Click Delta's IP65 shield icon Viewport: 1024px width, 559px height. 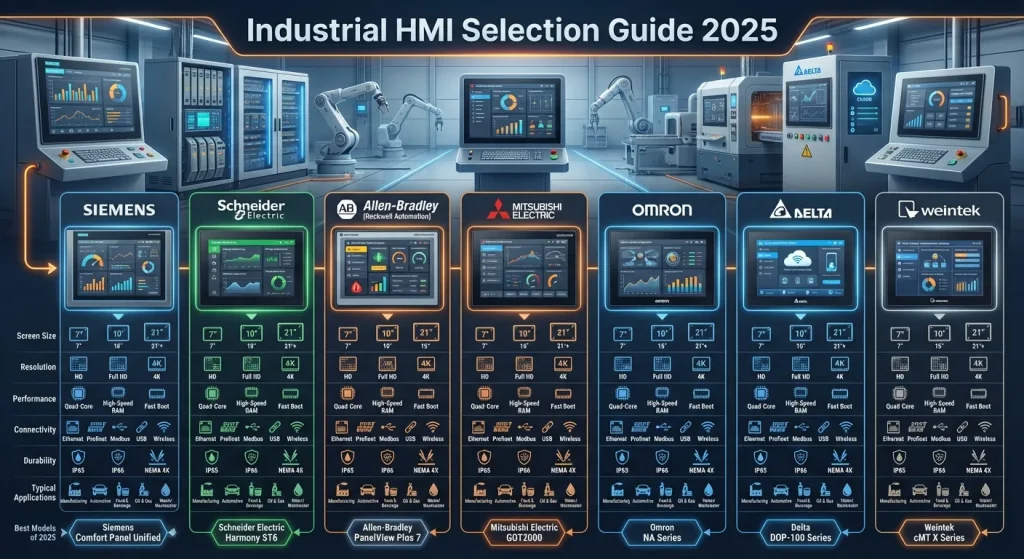click(x=760, y=457)
